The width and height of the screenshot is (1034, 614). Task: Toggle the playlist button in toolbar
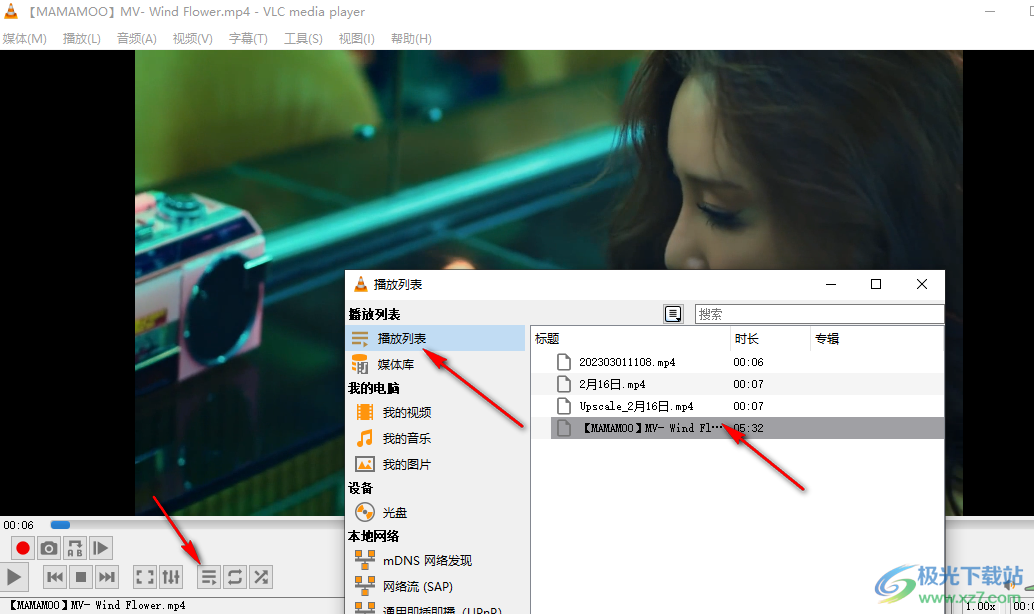208,577
